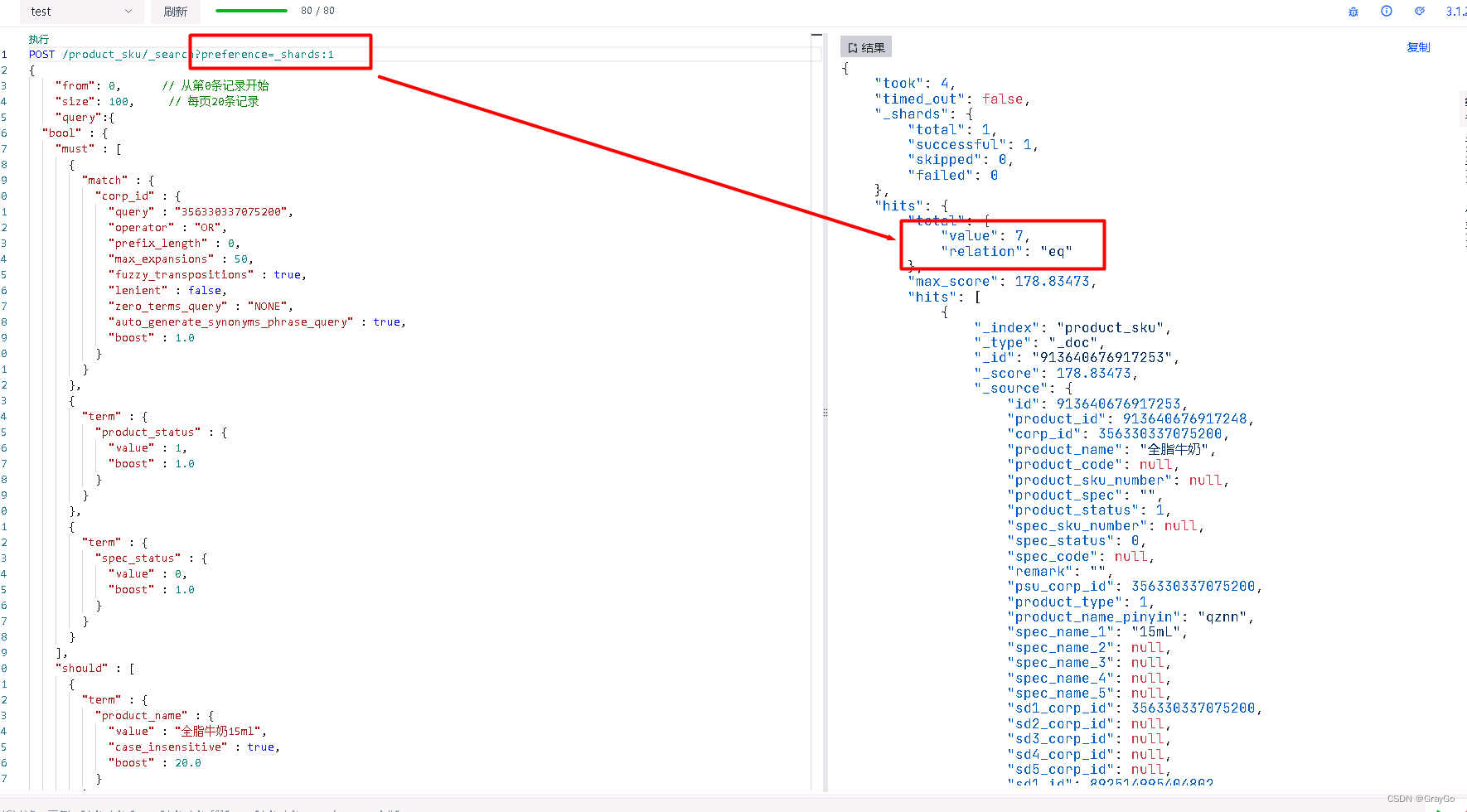The image size is (1467, 812).
Task: Click the "fuzzy_transpositions" : true line
Action: [207, 275]
